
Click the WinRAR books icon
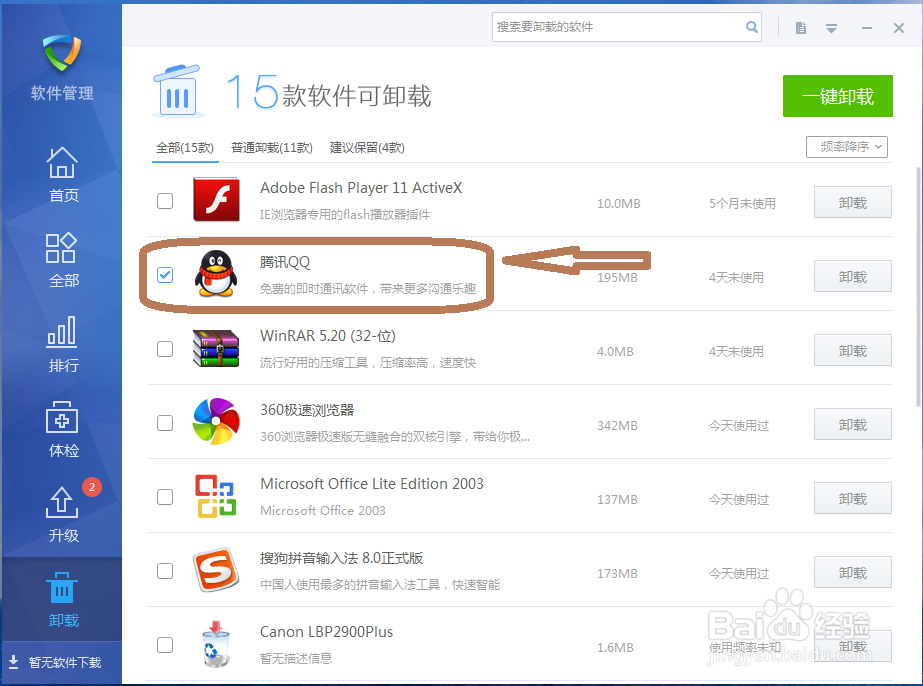tap(216, 348)
